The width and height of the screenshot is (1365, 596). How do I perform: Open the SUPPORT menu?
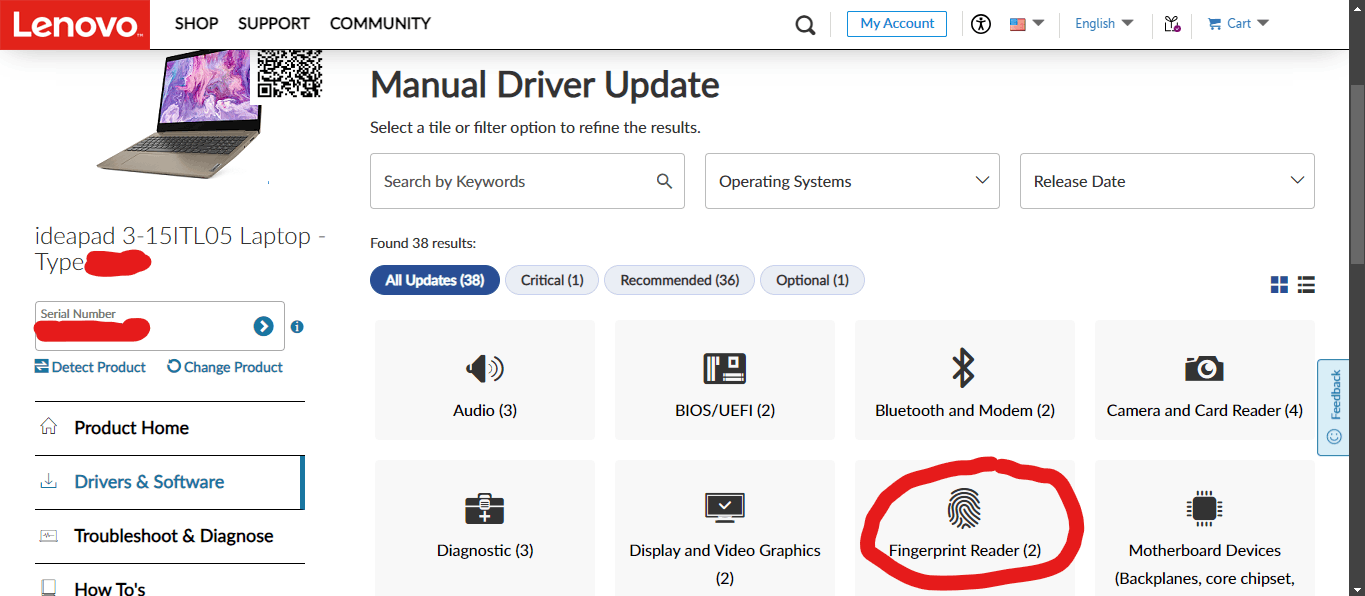coord(274,23)
